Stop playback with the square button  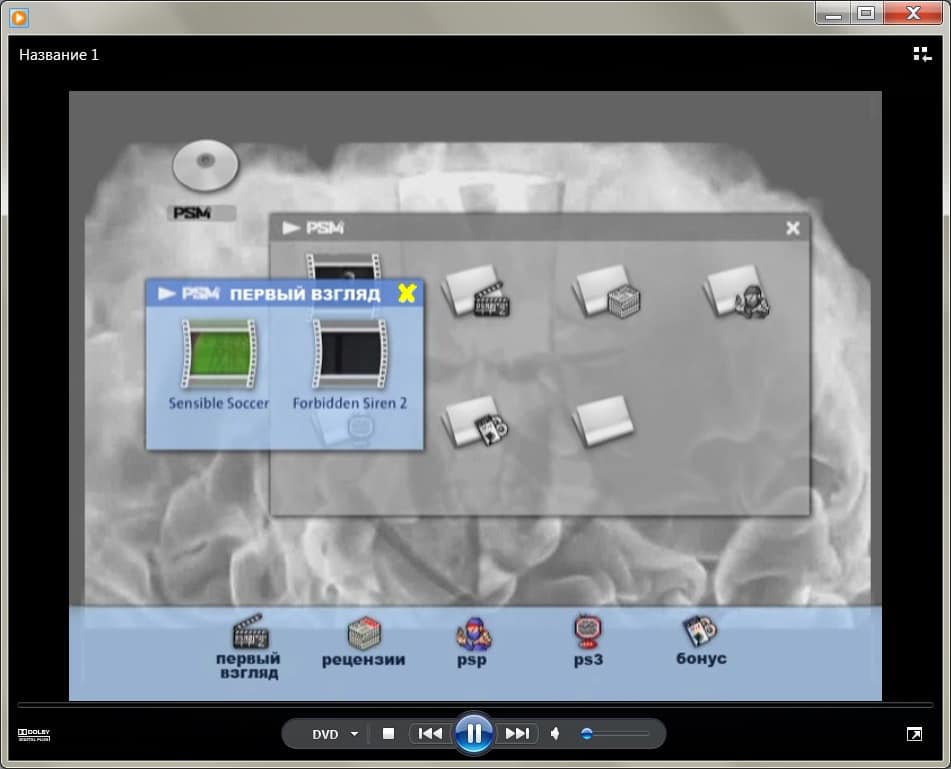(389, 734)
